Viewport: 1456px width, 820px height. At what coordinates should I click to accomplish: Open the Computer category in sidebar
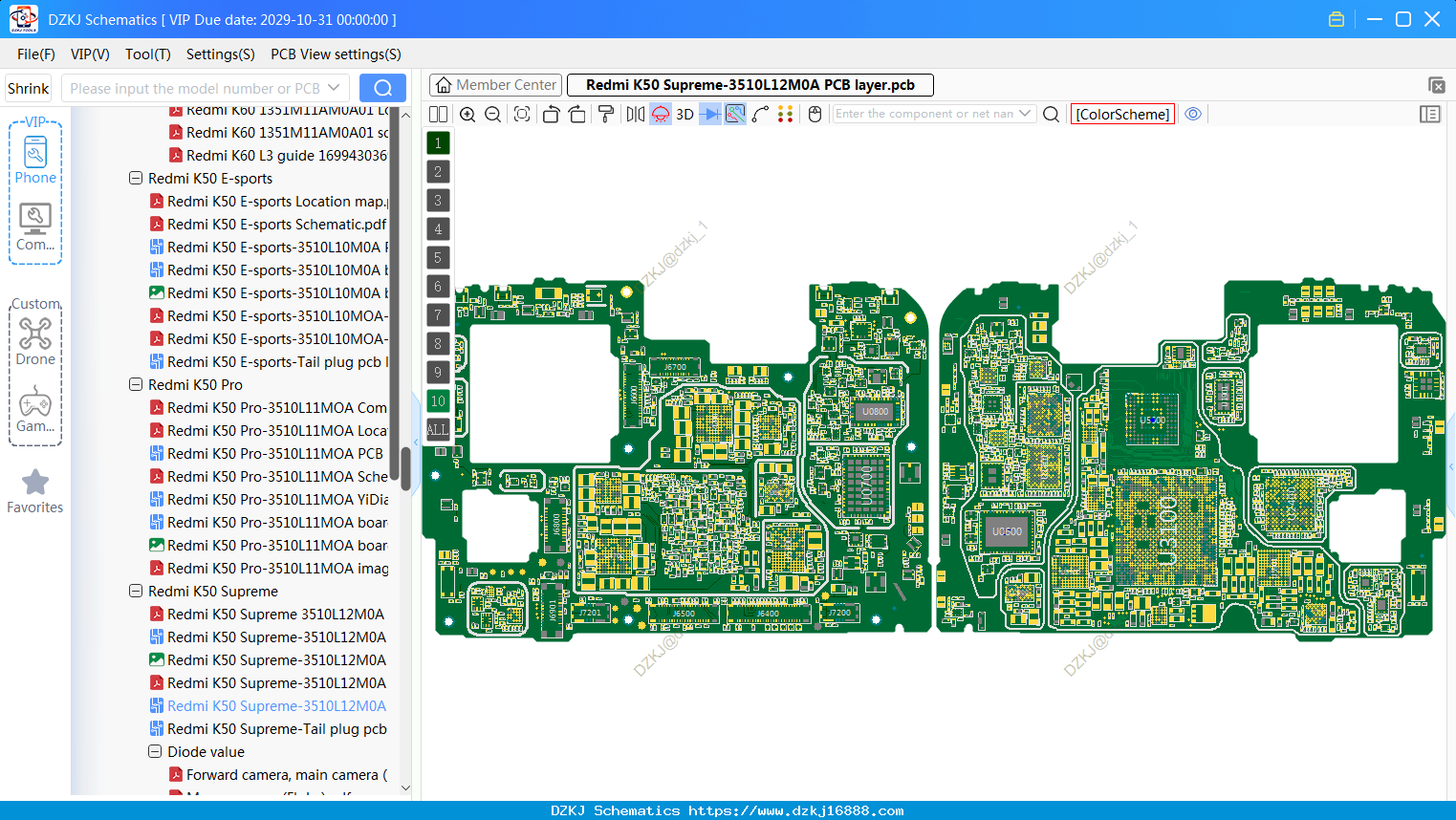[x=35, y=227]
